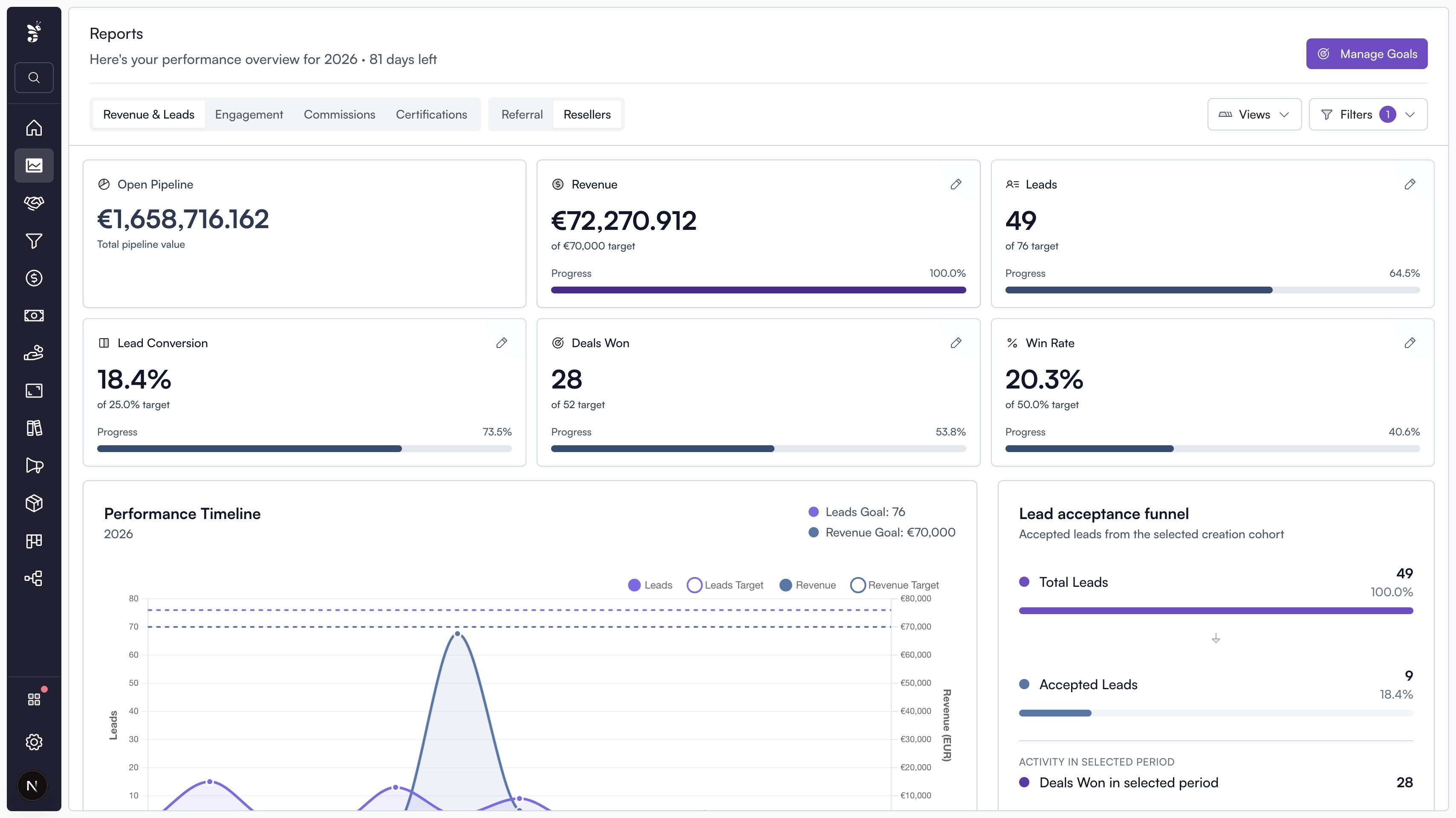The width and height of the screenshot is (1456, 818).
Task: Open the books library icon in sidebar
Action: 34,428
